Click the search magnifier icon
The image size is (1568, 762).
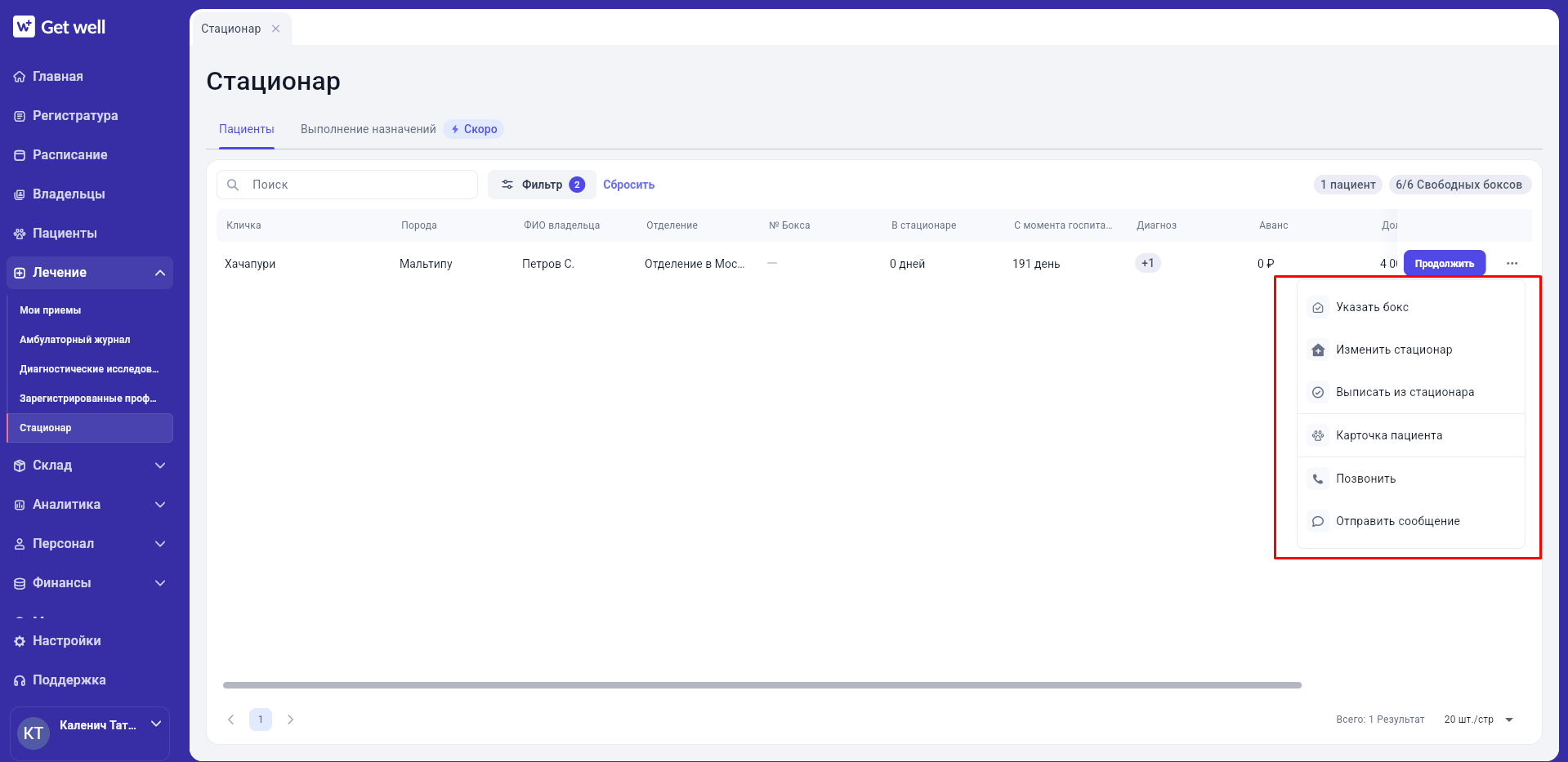pos(233,185)
